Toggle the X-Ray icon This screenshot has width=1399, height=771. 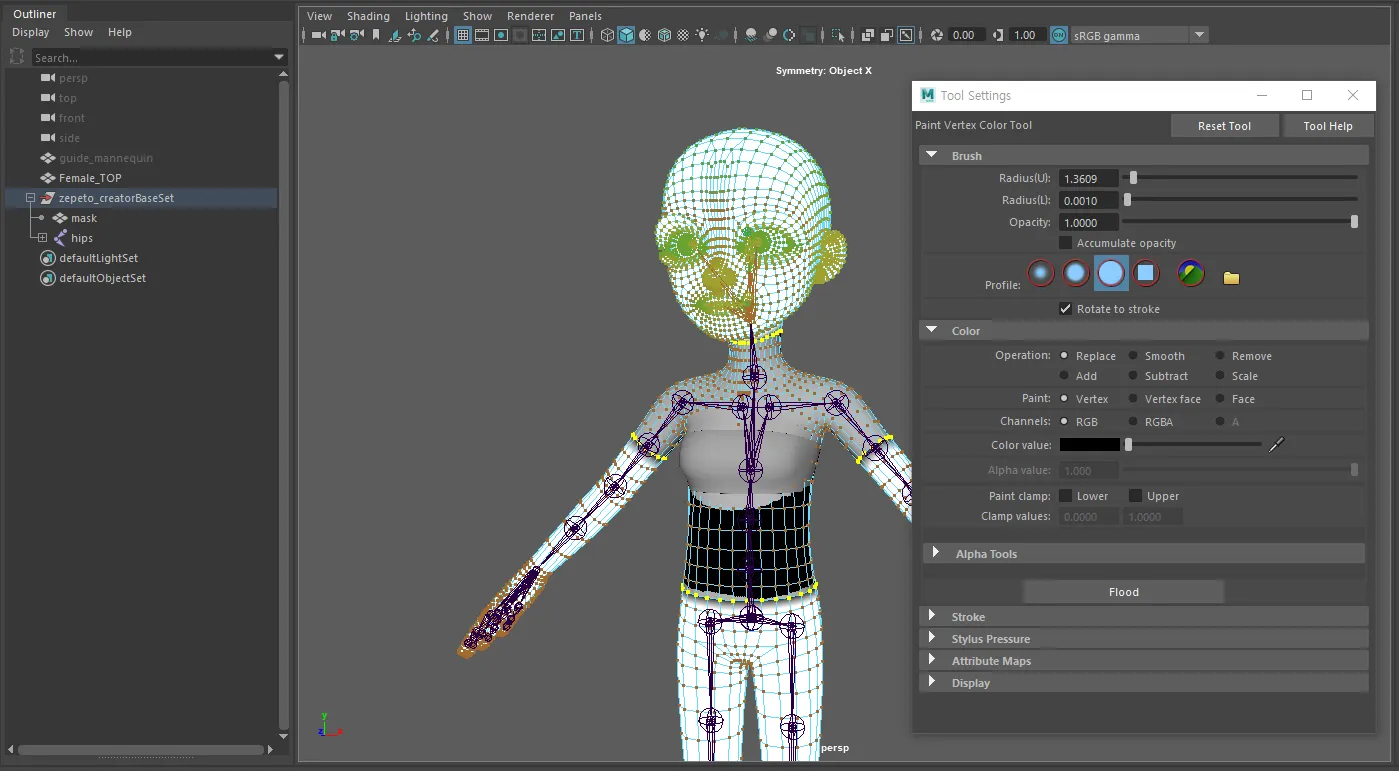coord(868,35)
